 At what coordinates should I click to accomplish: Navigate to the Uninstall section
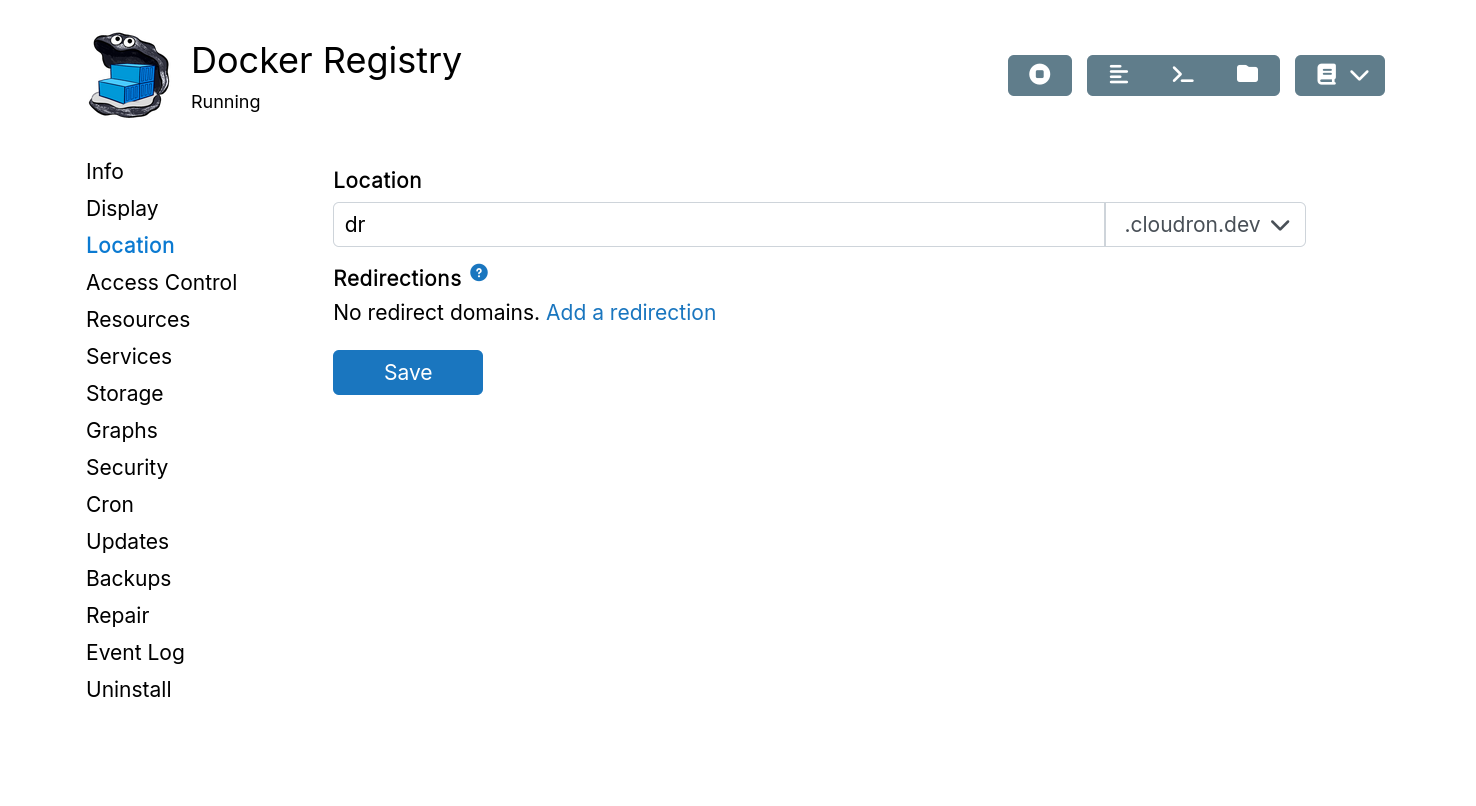129,690
